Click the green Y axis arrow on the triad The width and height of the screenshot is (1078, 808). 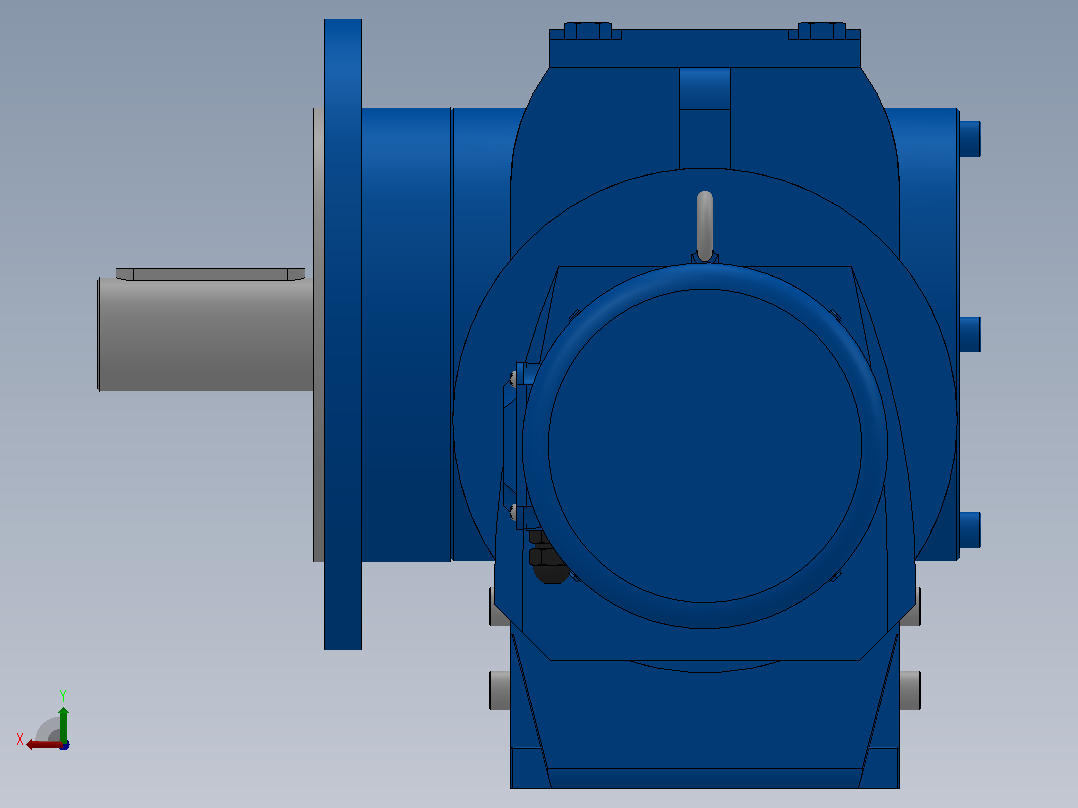63,723
